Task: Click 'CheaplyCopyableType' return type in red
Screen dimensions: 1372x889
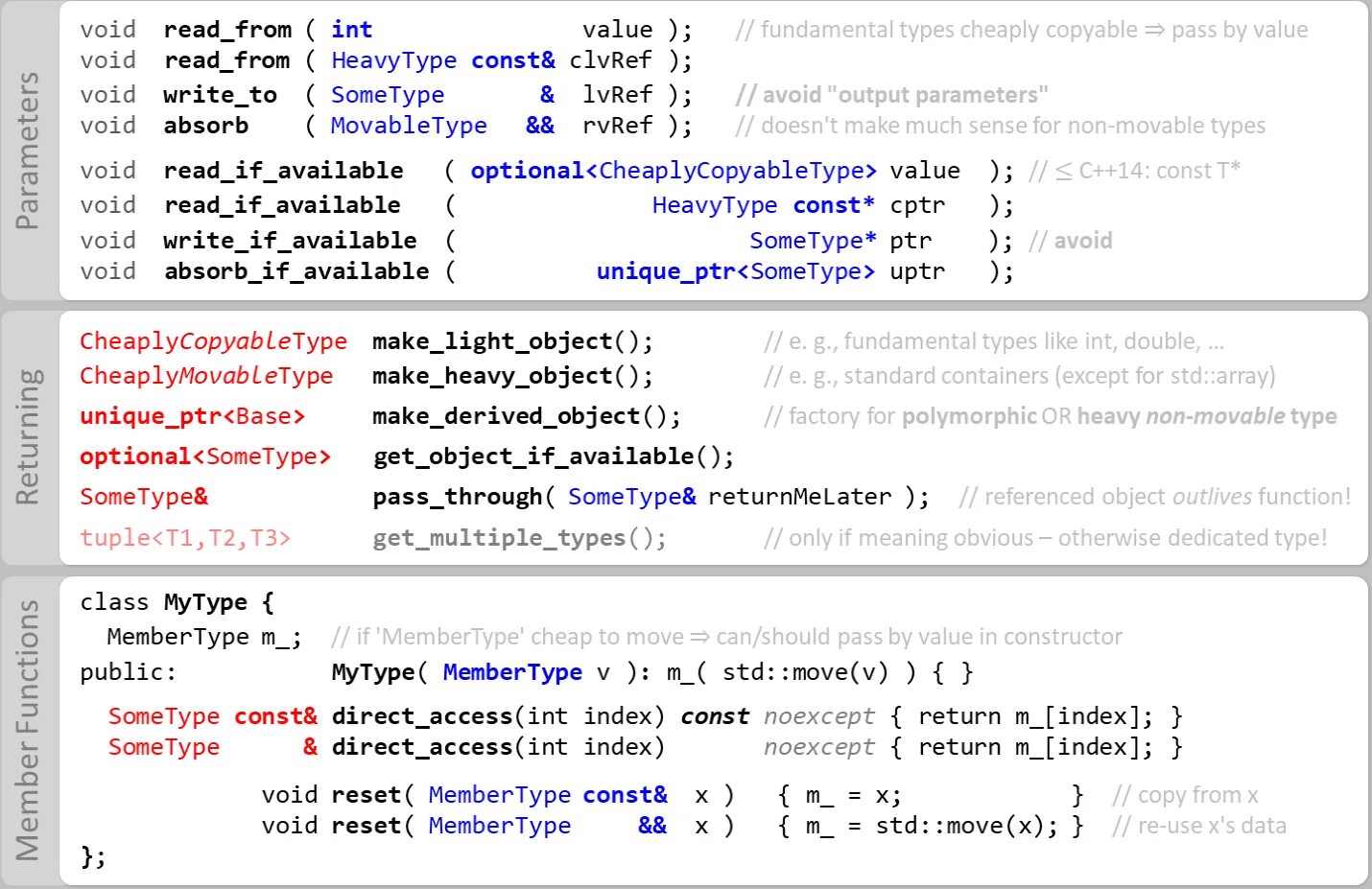Action: [213, 341]
